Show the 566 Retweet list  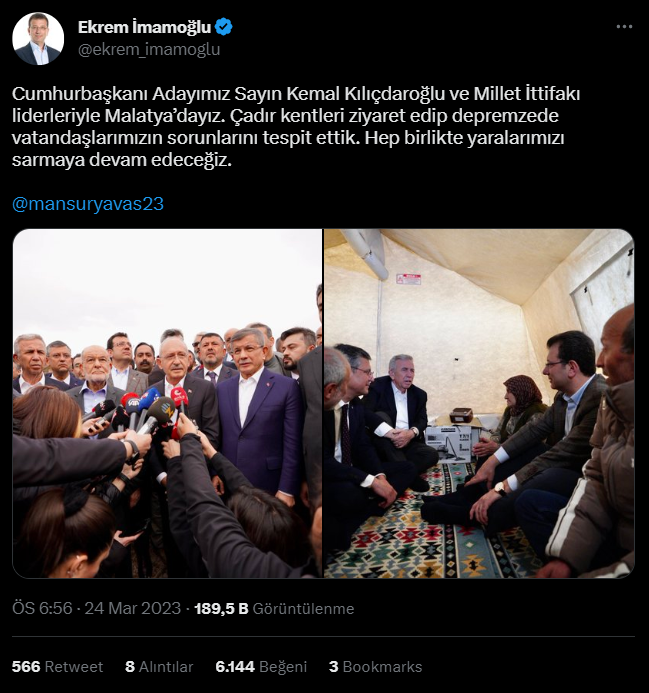(57, 666)
